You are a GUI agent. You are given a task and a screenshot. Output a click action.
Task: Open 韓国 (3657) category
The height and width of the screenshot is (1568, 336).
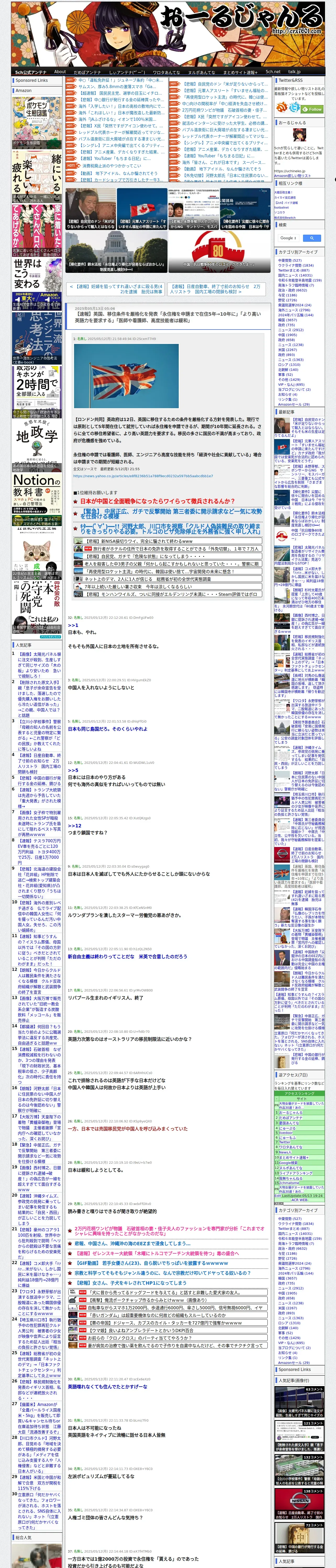[x=288, y=320]
